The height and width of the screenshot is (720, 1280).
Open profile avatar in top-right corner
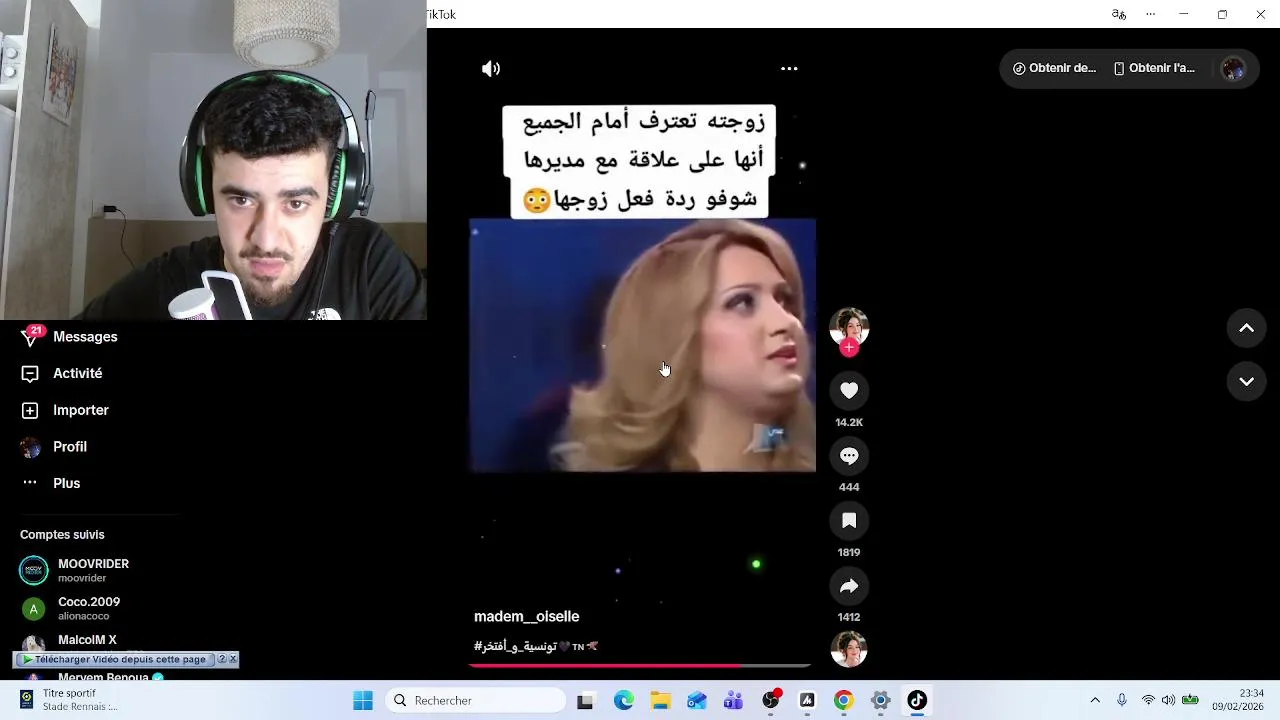[x=1233, y=68]
